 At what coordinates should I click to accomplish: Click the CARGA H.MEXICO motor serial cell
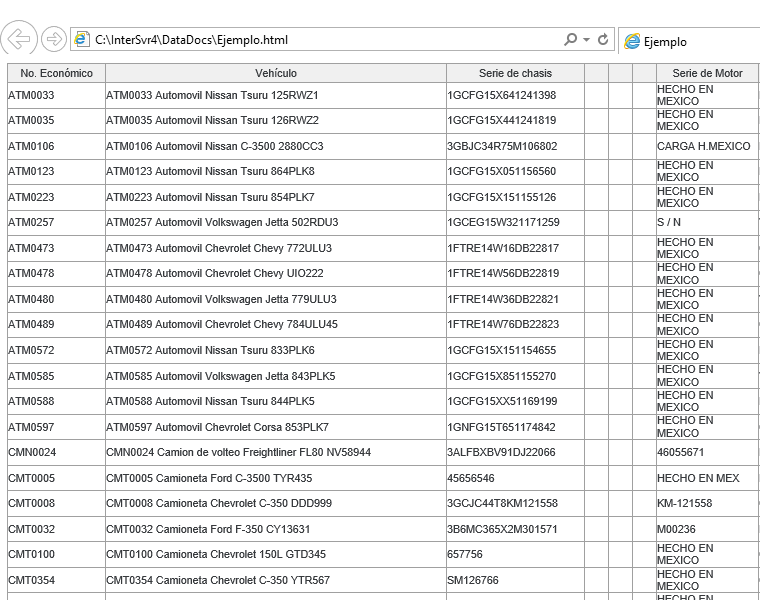click(704, 146)
